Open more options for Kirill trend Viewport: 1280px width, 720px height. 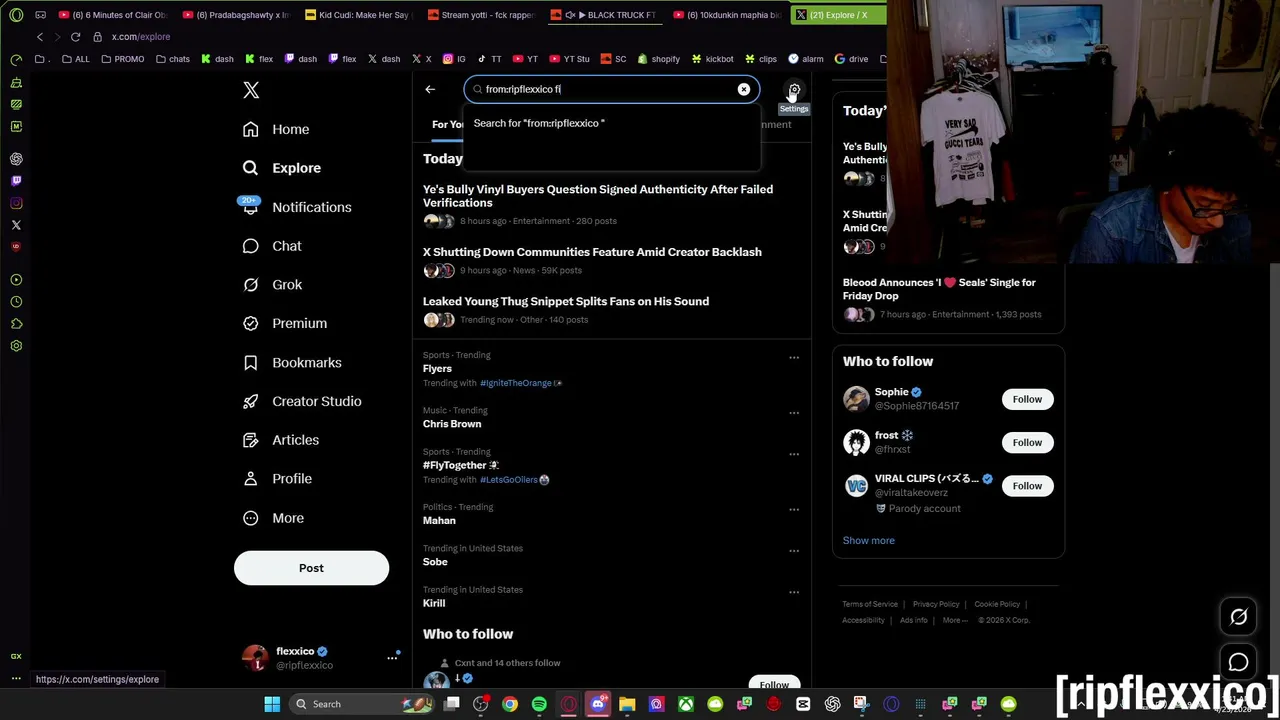[x=794, y=592]
